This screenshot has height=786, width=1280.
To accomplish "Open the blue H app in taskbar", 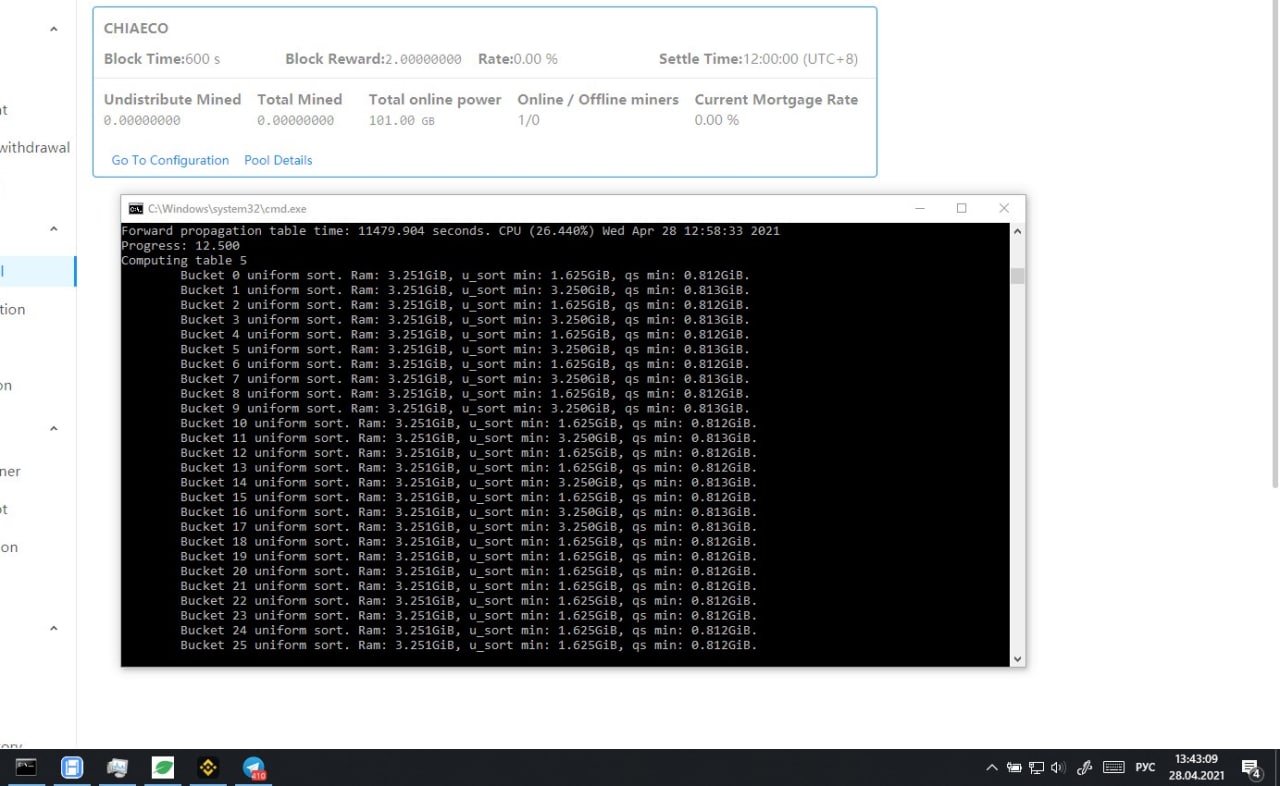I will (x=72, y=768).
